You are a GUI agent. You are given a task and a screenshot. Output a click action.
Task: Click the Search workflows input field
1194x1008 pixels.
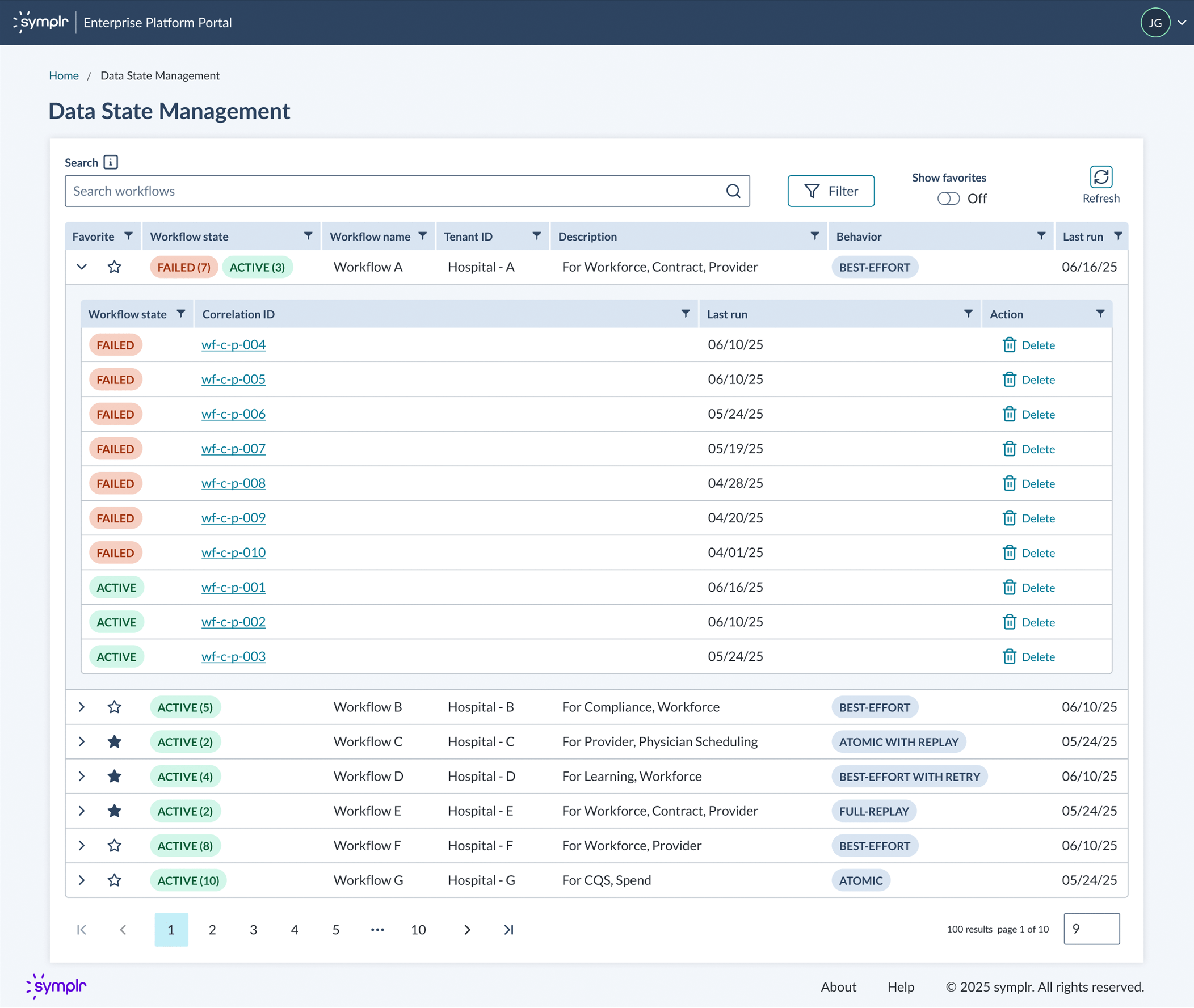coord(394,191)
